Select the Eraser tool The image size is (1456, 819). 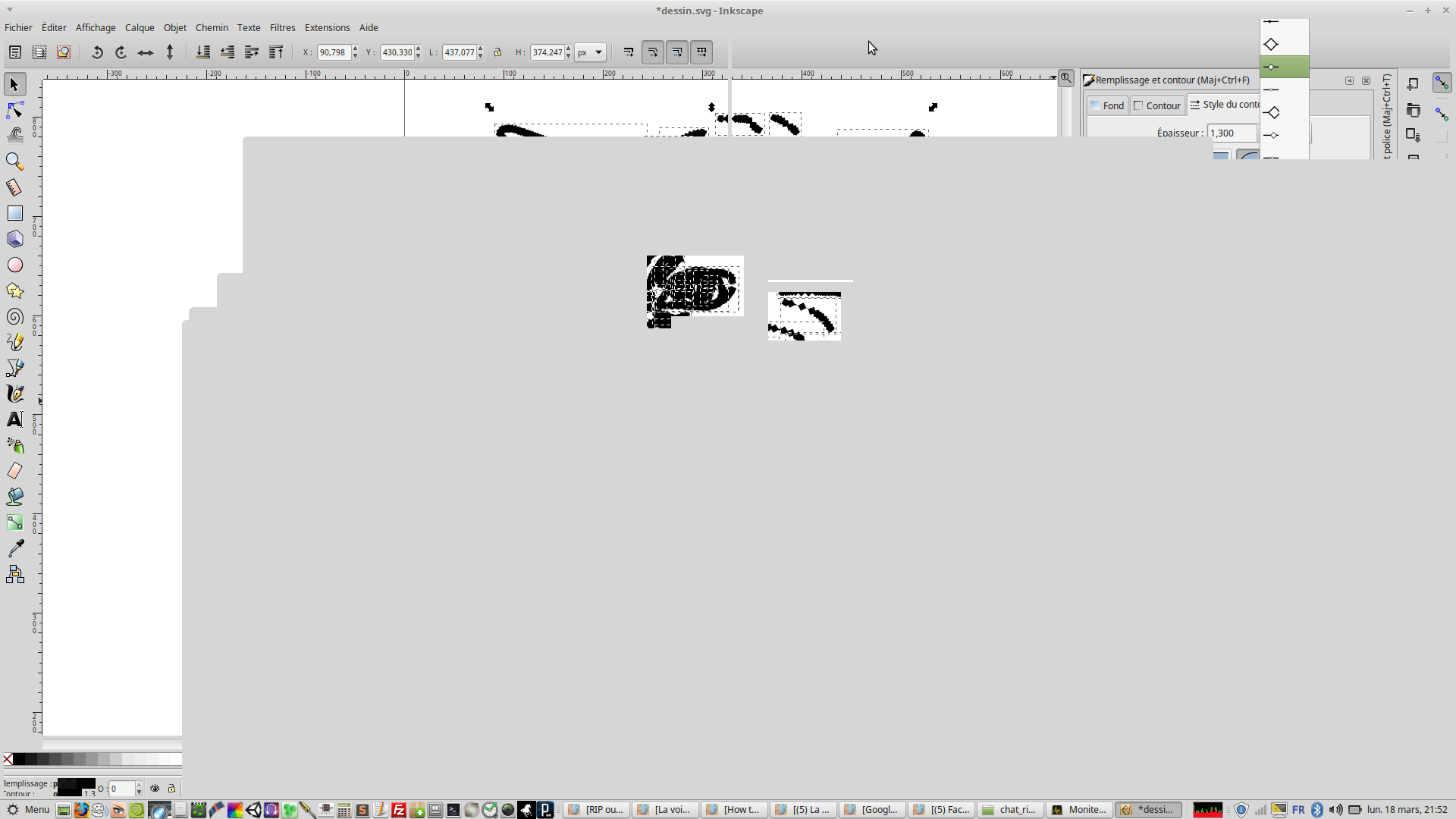pos(14,471)
